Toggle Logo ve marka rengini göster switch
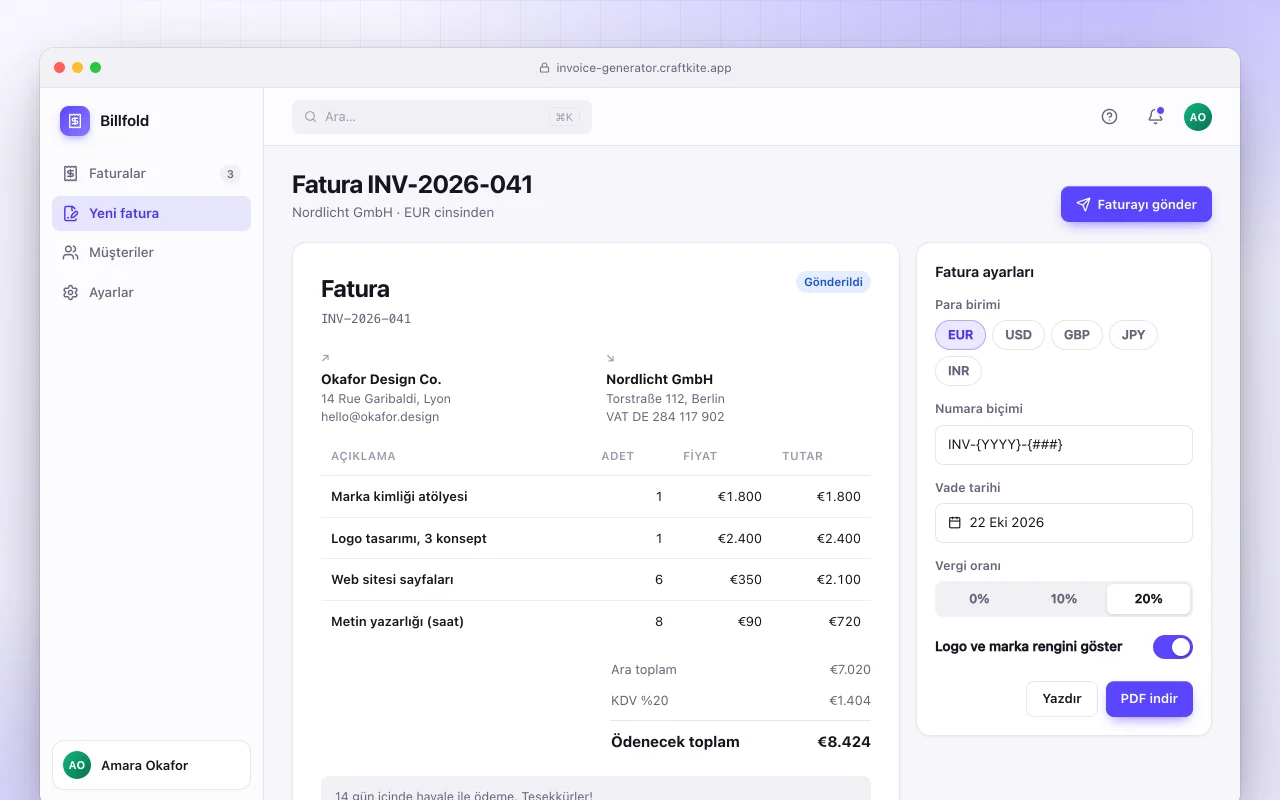The height and width of the screenshot is (800, 1280). pyautogui.click(x=1173, y=647)
